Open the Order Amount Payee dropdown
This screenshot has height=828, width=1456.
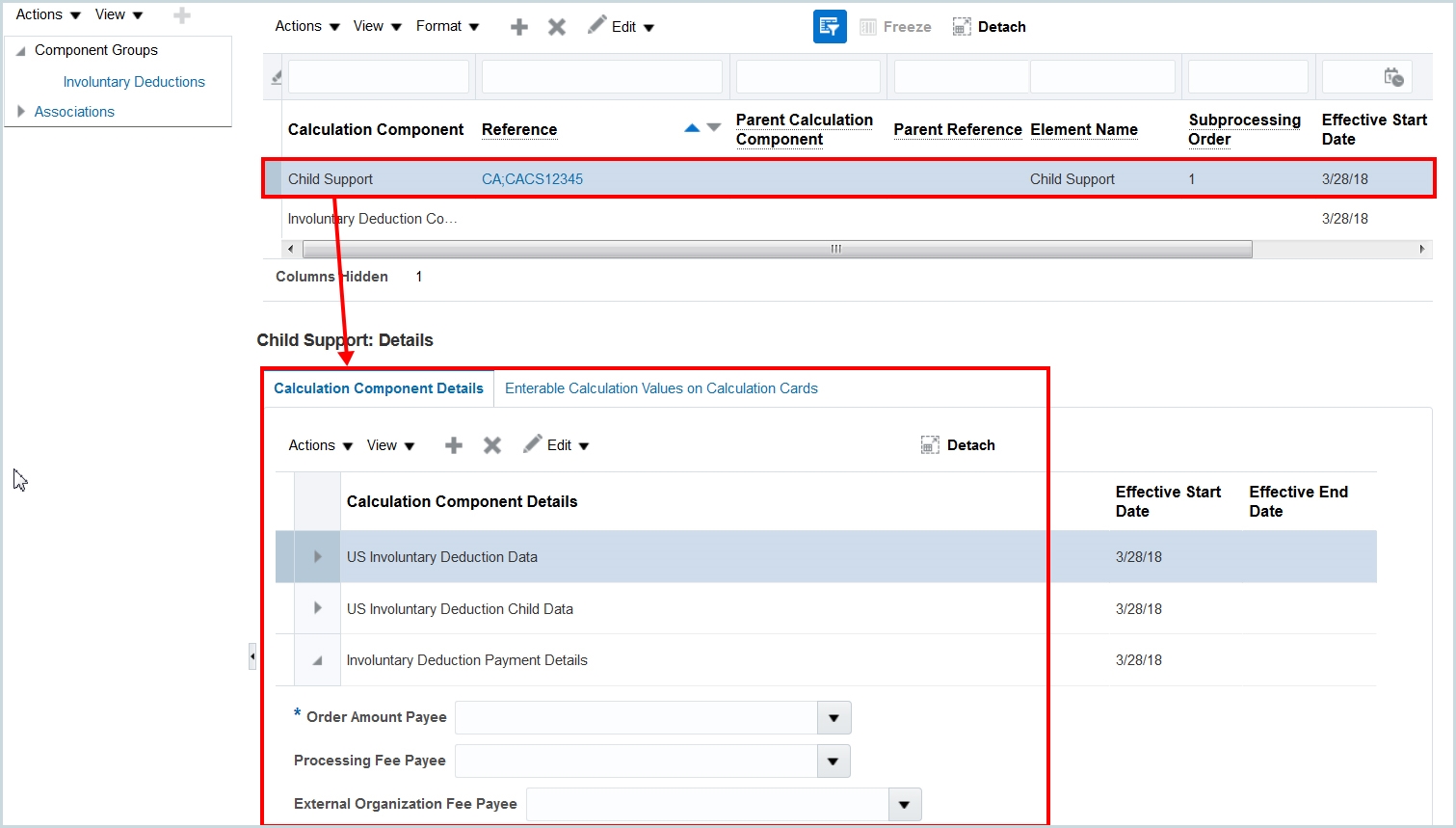(834, 718)
